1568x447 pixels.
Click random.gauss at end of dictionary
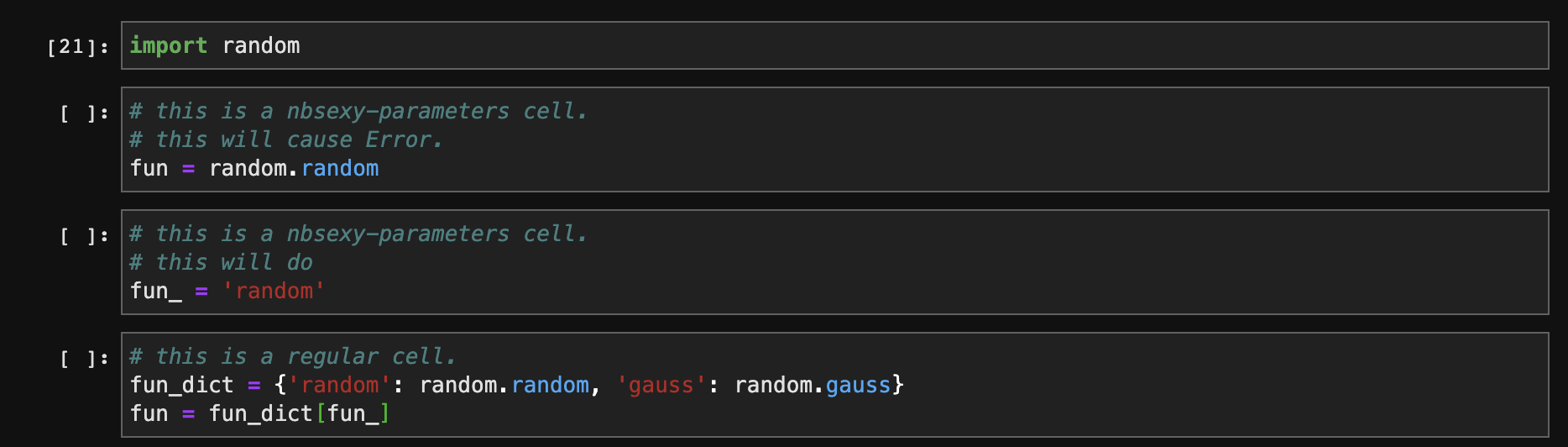tap(813, 385)
